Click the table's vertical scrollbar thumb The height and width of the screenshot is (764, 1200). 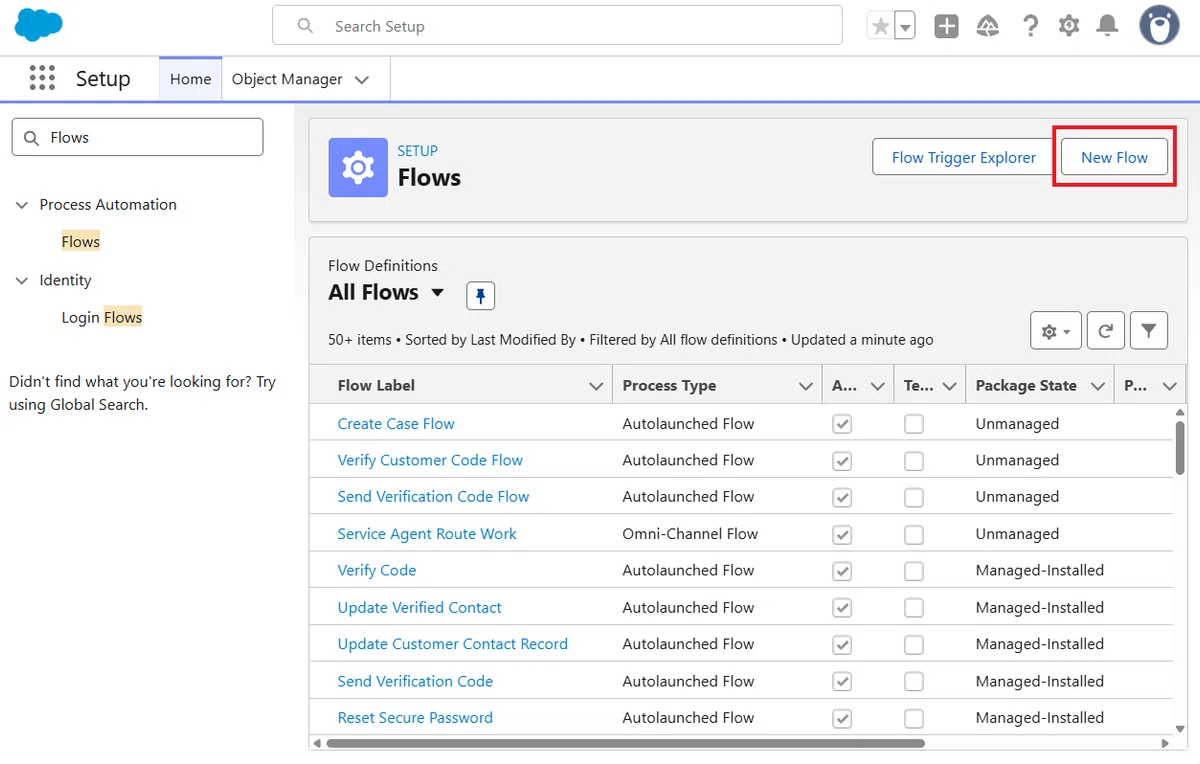click(x=1180, y=447)
